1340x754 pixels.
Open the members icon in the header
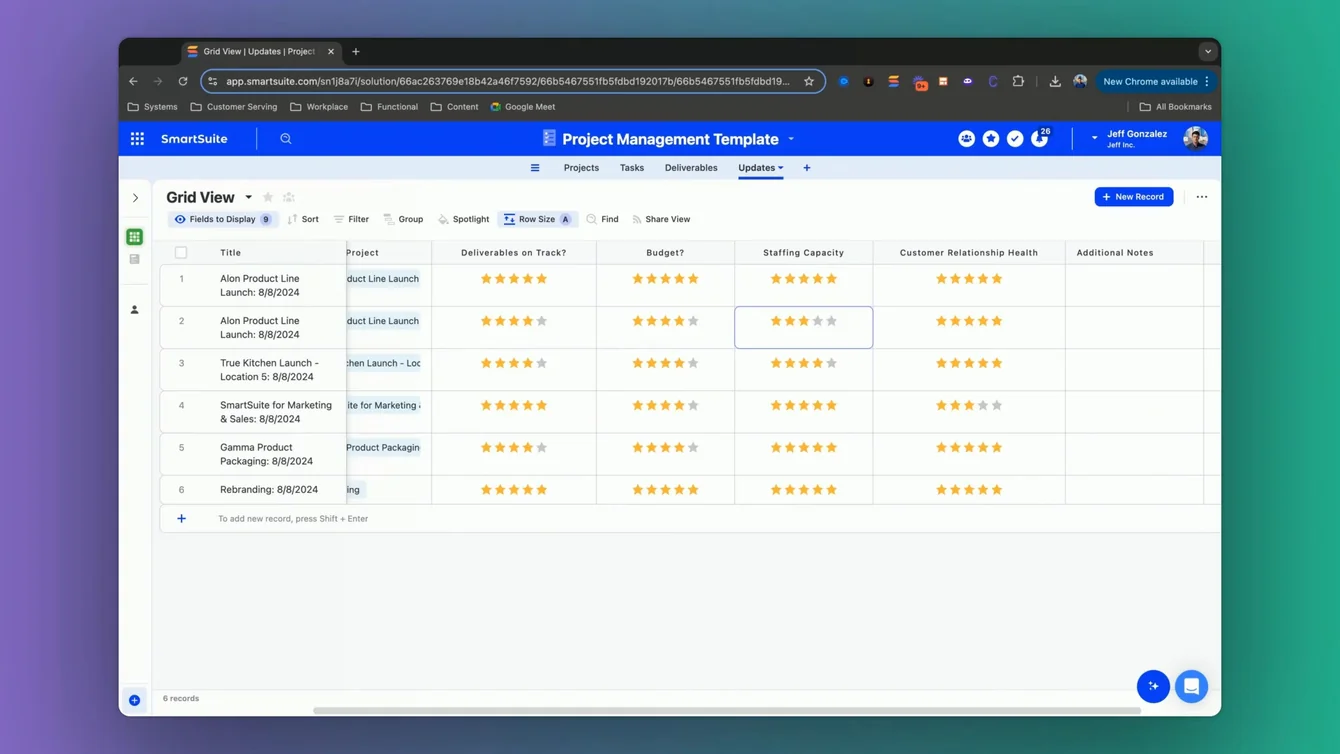pyautogui.click(x=966, y=139)
